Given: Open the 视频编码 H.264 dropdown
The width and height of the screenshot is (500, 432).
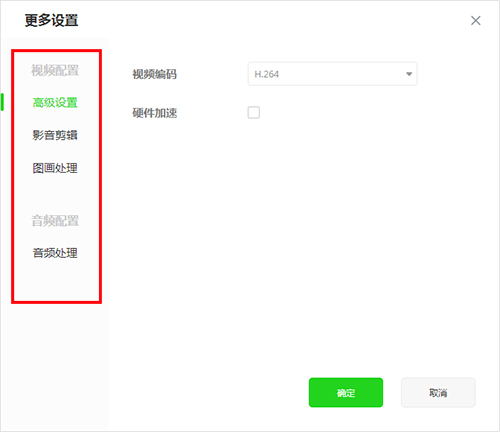Looking at the screenshot, I should (x=332, y=74).
